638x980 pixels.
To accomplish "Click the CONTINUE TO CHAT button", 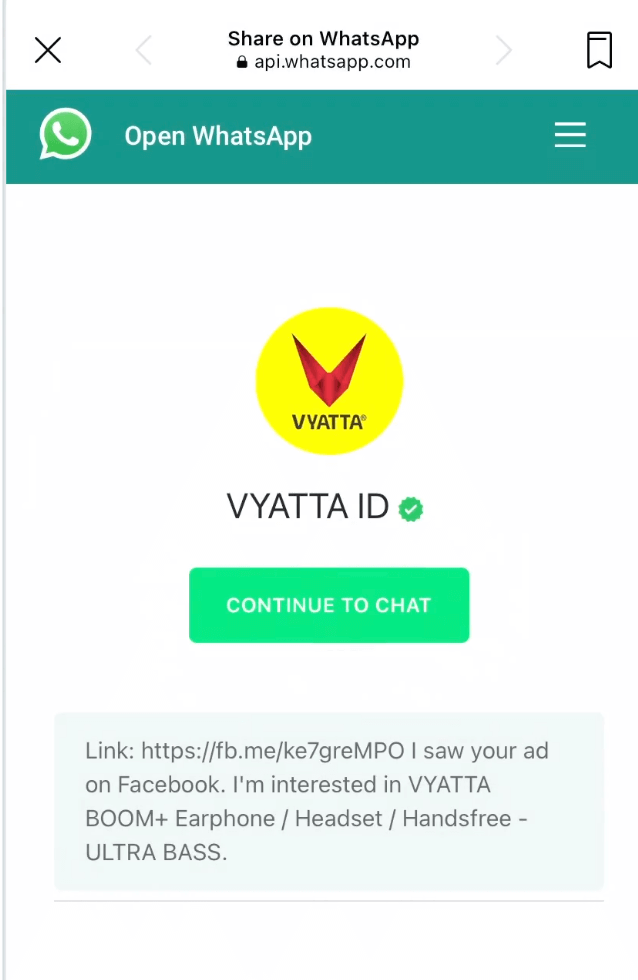I will 329,605.
